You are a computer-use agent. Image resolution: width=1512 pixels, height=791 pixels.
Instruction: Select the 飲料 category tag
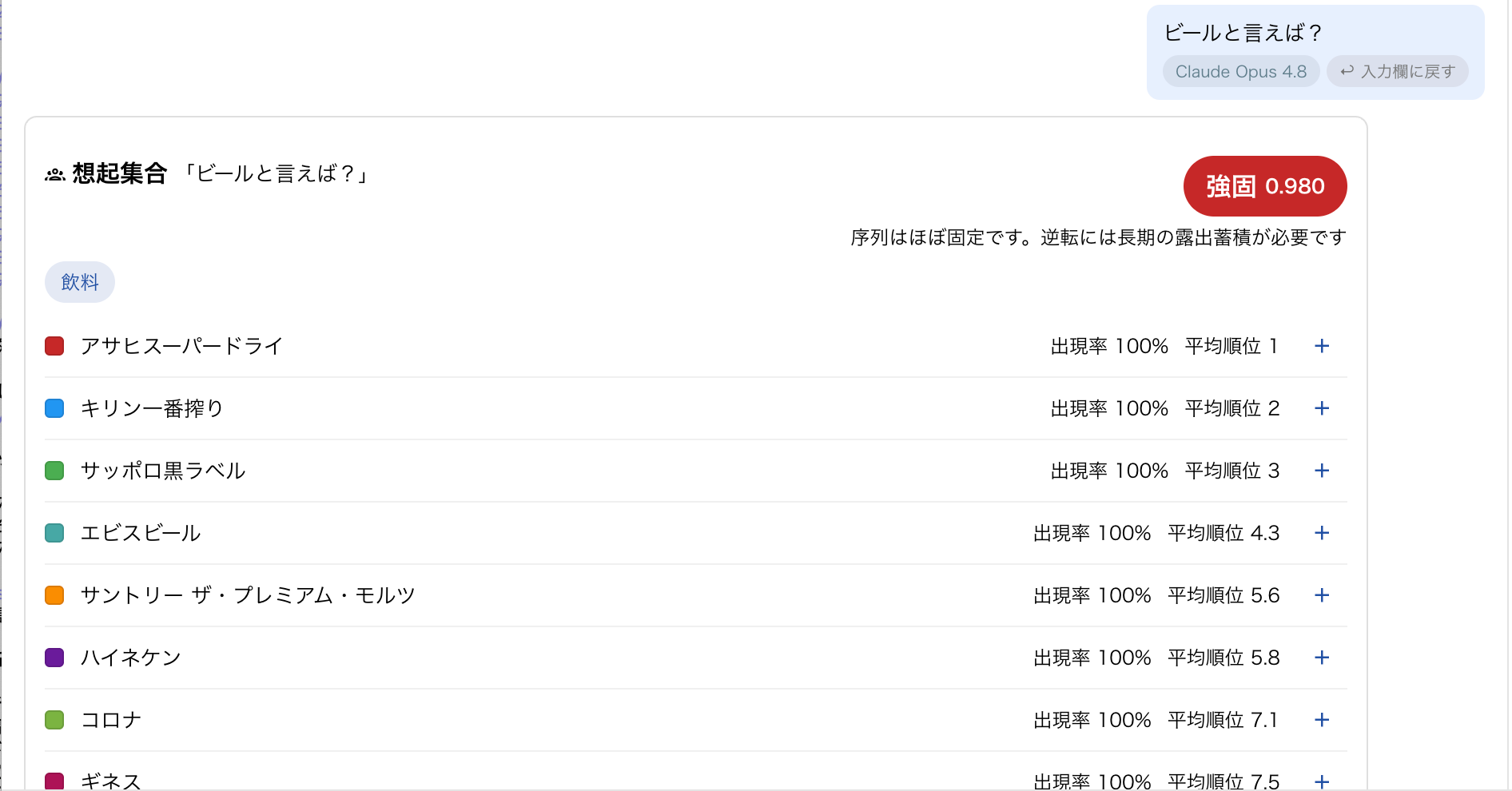(x=80, y=282)
